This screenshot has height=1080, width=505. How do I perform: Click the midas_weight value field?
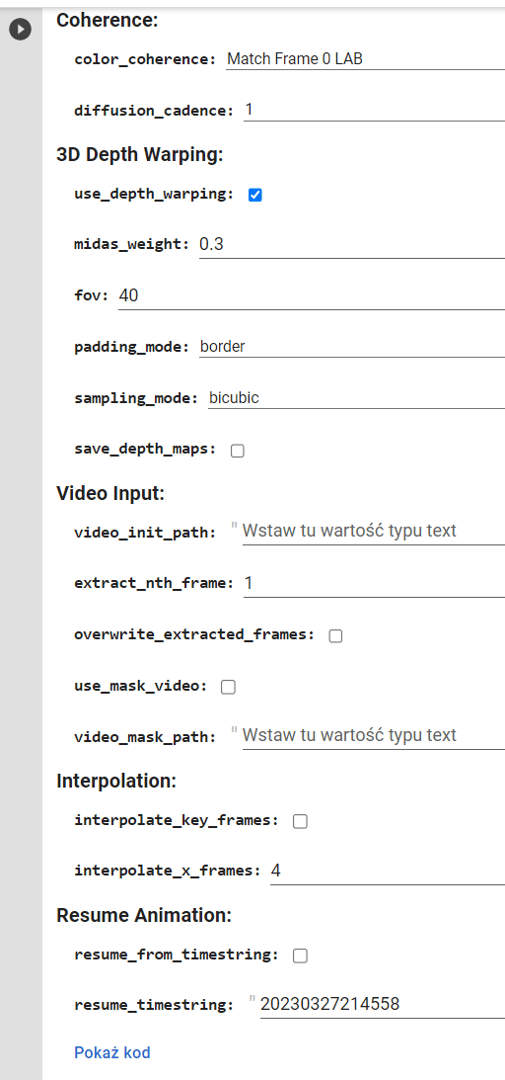coord(352,245)
